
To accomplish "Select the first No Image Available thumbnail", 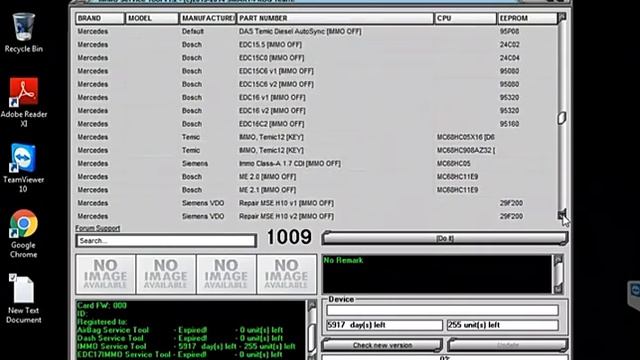I will 105,274.
